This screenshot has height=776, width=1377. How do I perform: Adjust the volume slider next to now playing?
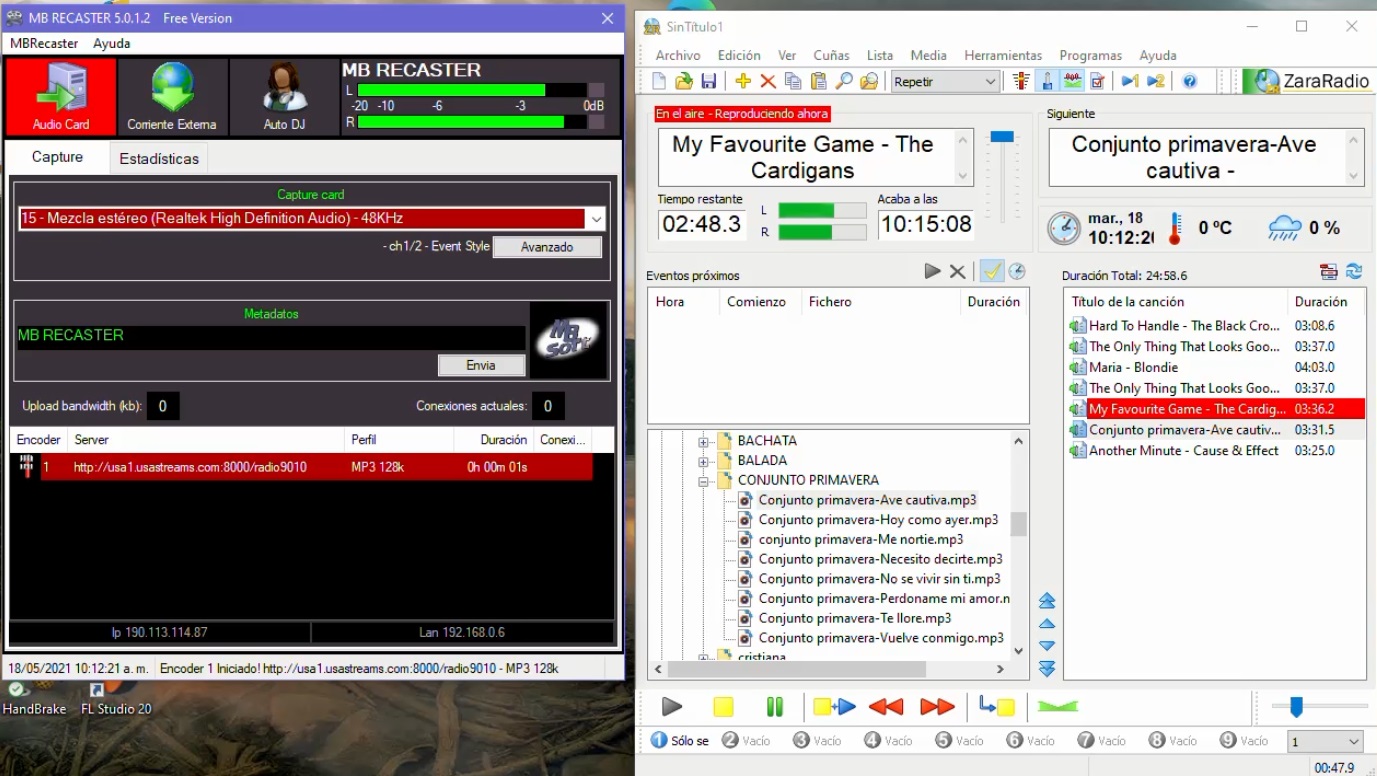[x=1002, y=137]
